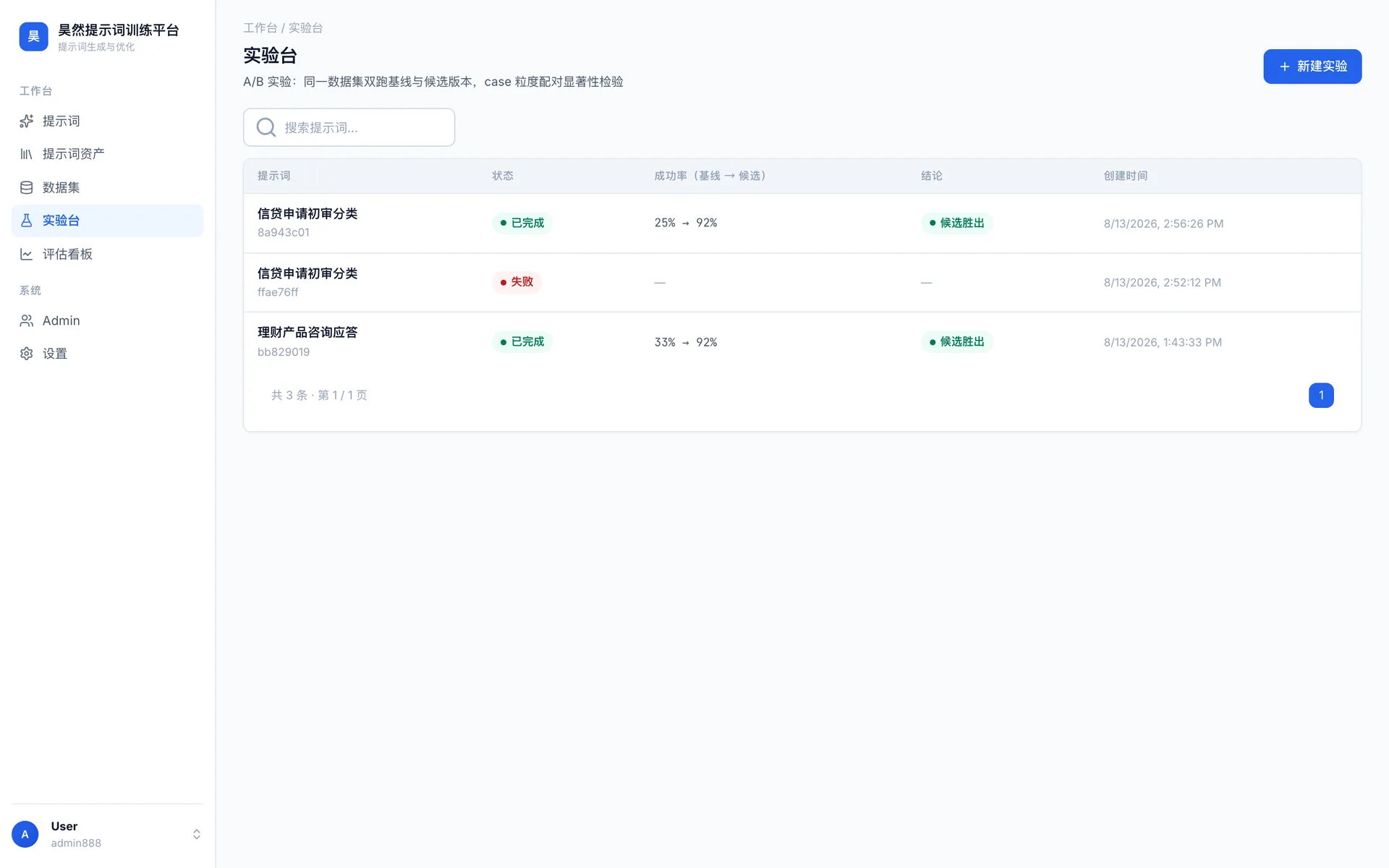This screenshot has height=868, width=1389.
Task: Click the 结论 column header
Action: click(932, 176)
